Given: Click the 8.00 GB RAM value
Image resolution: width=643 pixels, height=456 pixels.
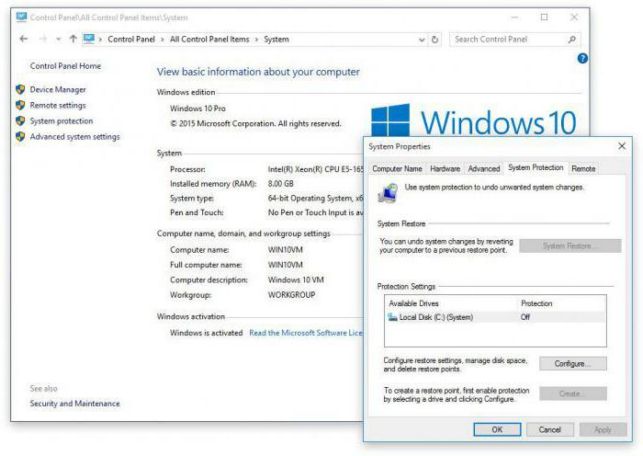Looking at the screenshot, I should tap(280, 184).
